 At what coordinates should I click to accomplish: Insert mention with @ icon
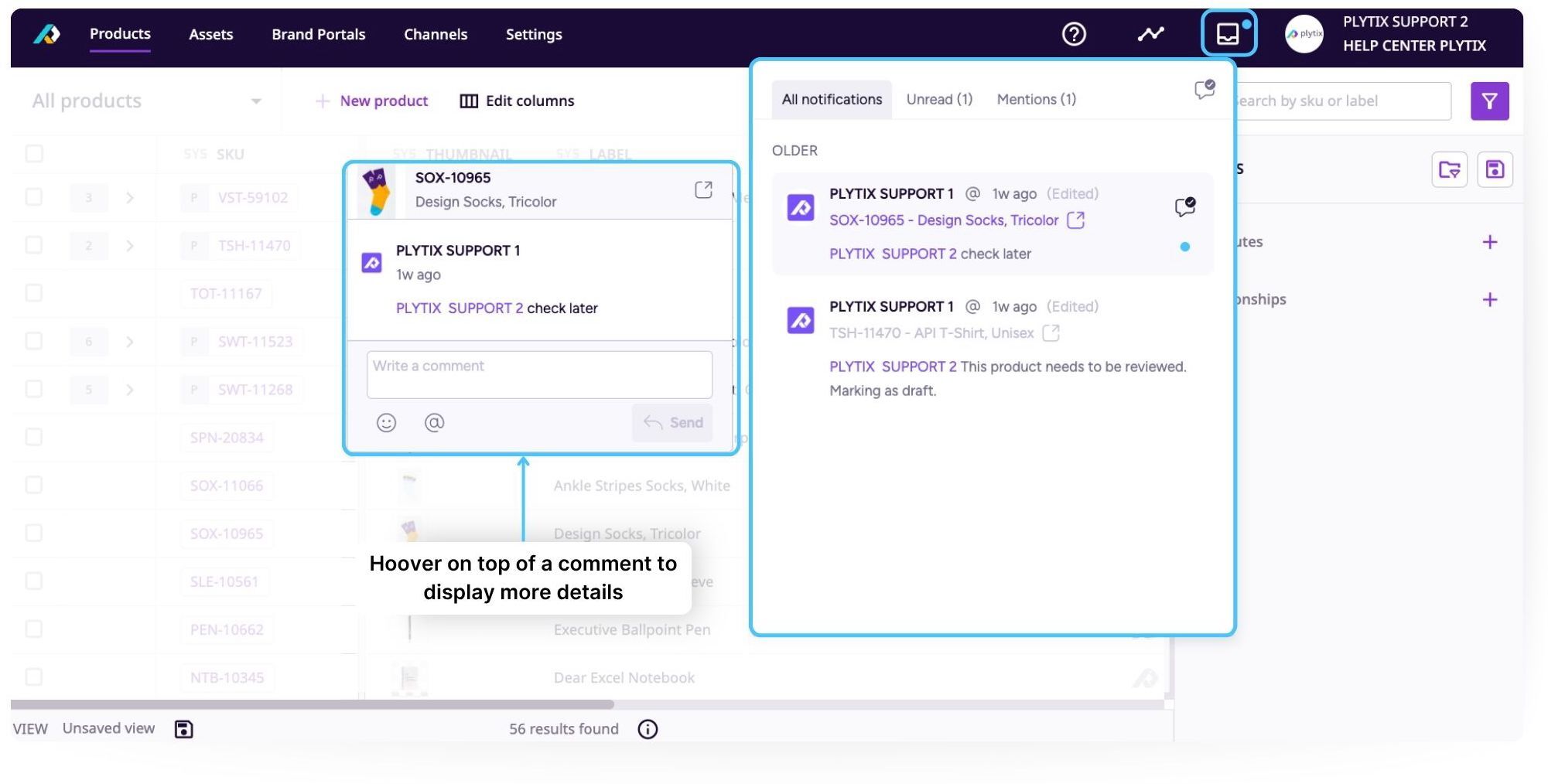pos(434,423)
